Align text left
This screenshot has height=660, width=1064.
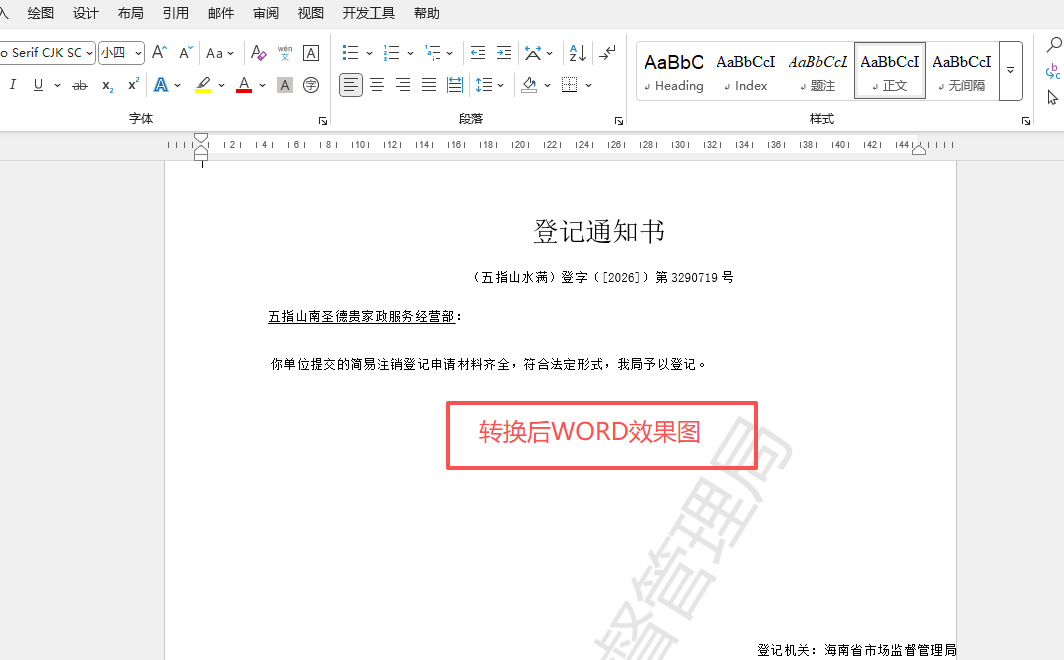click(350, 85)
